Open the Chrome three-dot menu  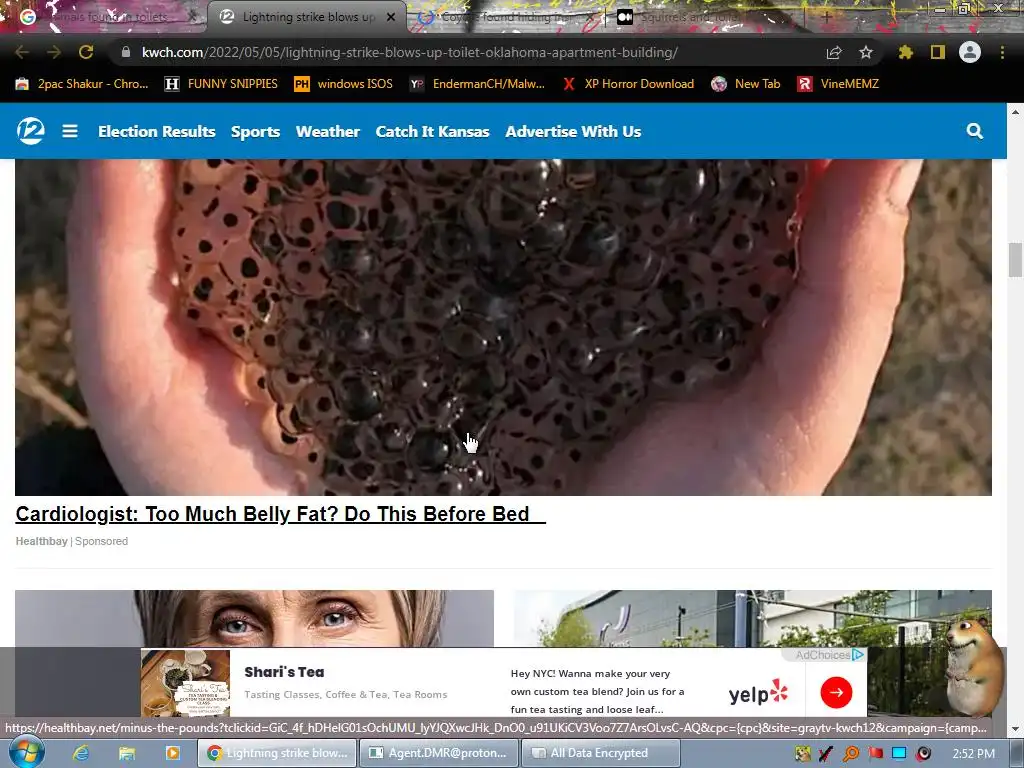pyautogui.click(x=1002, y=52)
